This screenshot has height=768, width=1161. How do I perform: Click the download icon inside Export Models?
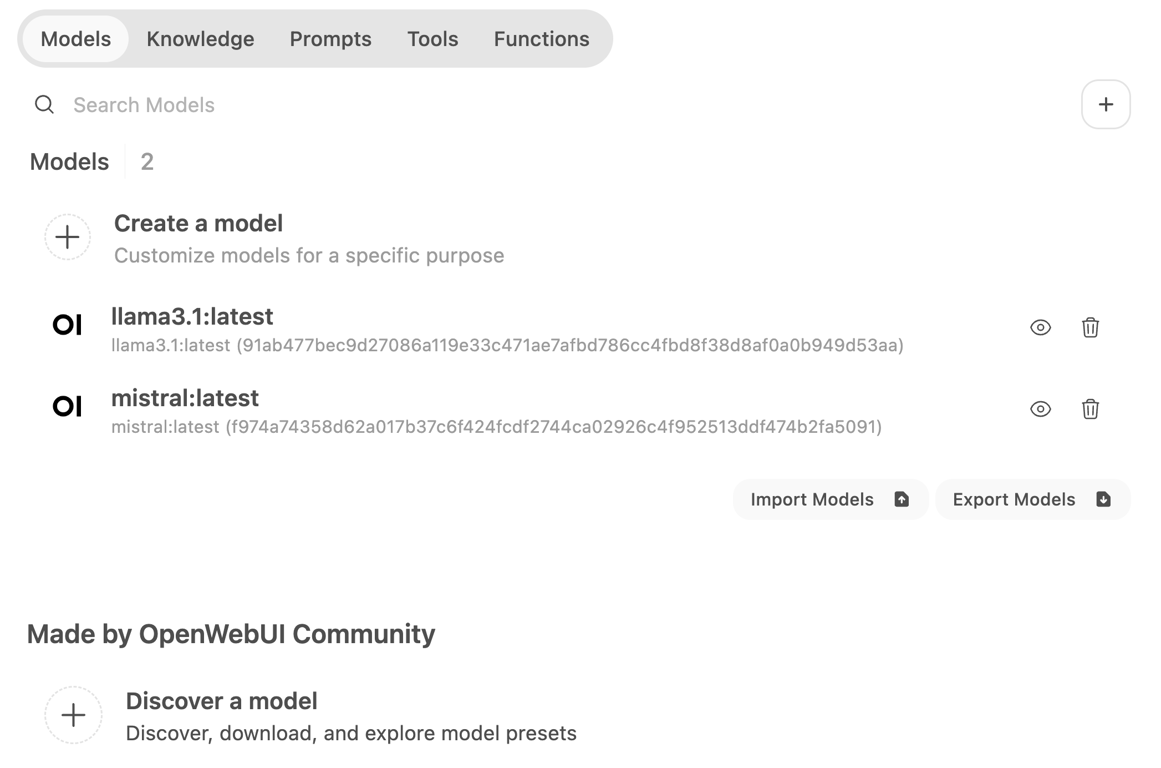pyautogui.click(x=1102, y=499)
